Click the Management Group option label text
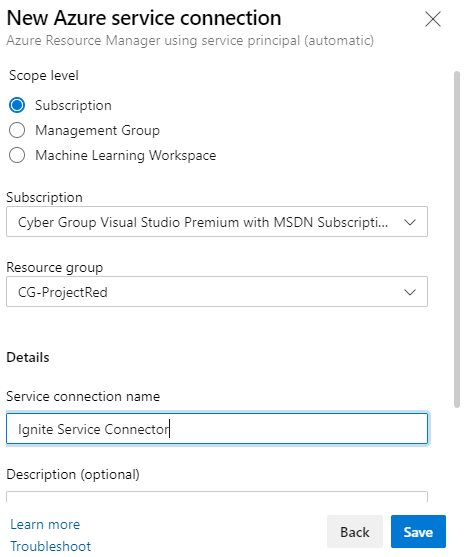The image size is (464, 557). coord(98,130)
